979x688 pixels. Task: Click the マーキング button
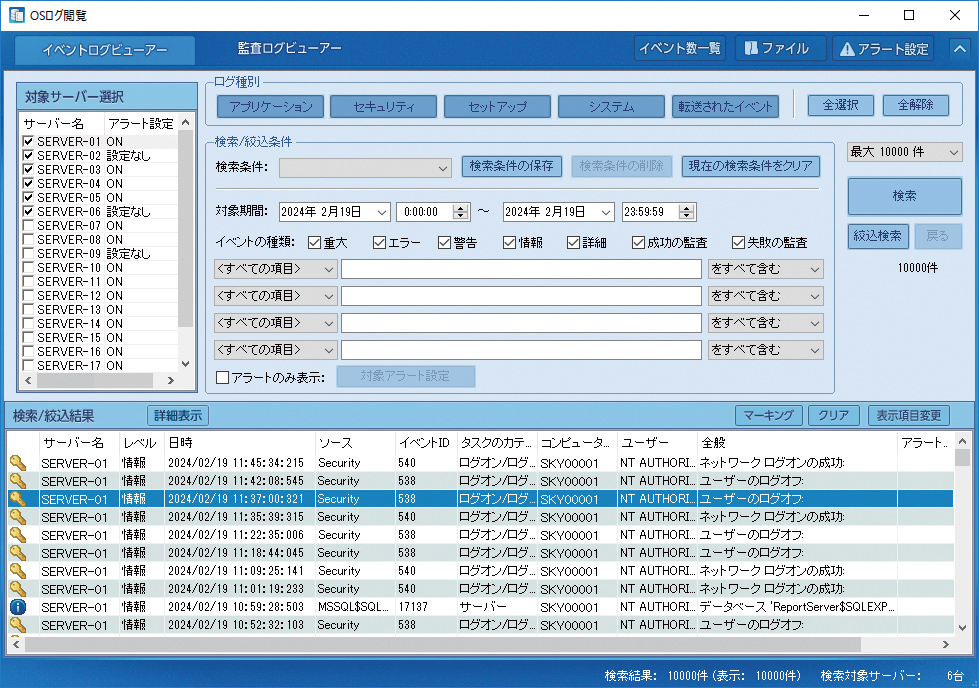(769, 416)
